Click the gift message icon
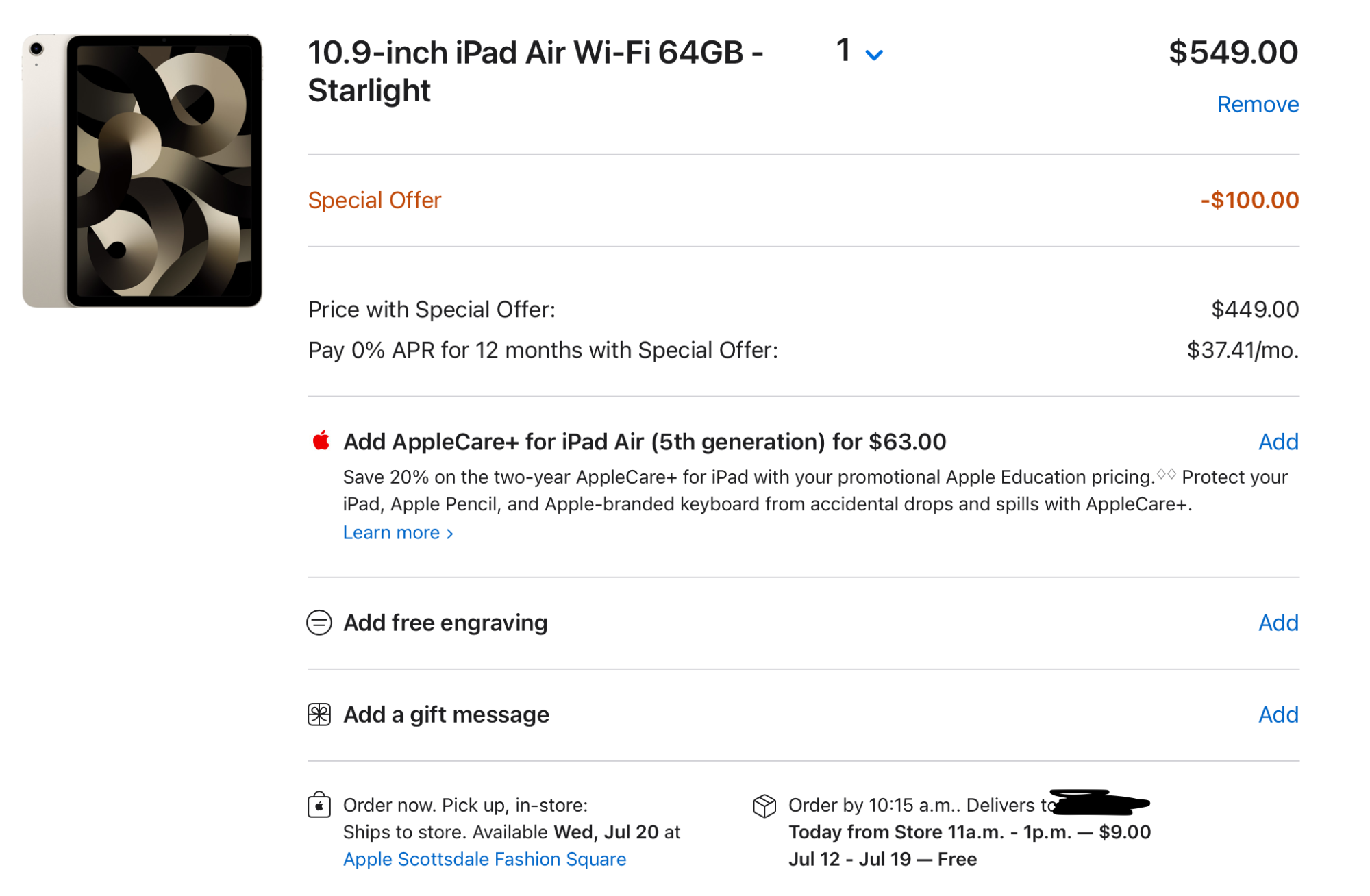This screenshot has height=896, width=1370. click(x=319, y=714)
